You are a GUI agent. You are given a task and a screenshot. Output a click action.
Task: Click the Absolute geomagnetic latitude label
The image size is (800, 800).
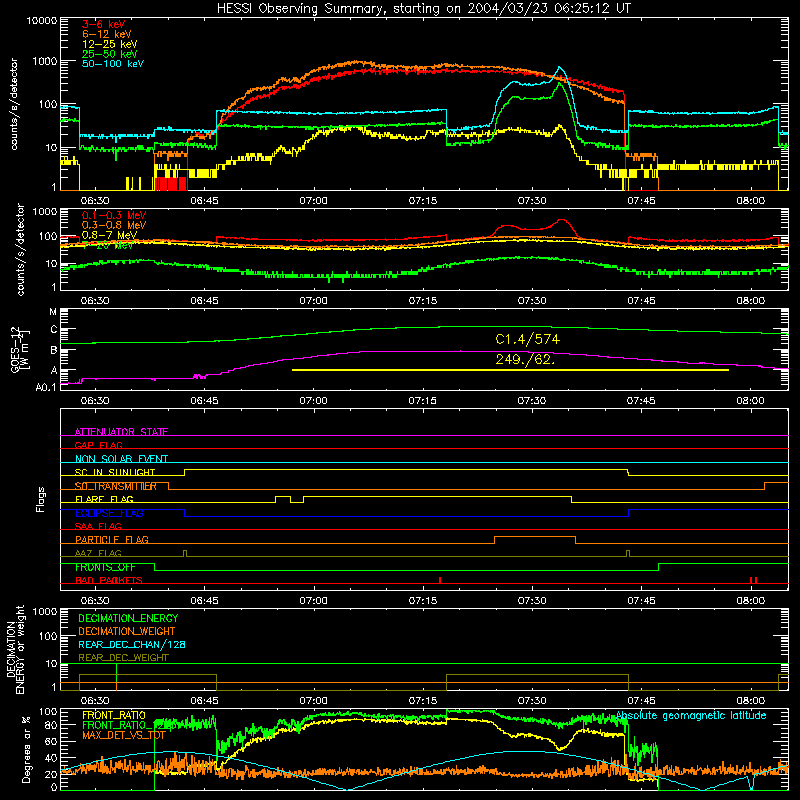(691, 715)
